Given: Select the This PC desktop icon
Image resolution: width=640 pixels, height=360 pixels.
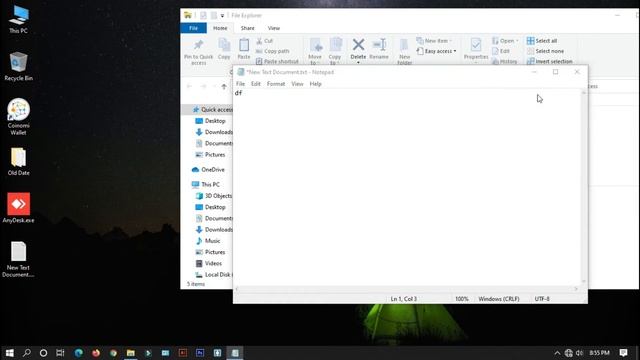Looking at the screenshot, I should [x=18, y=20].
